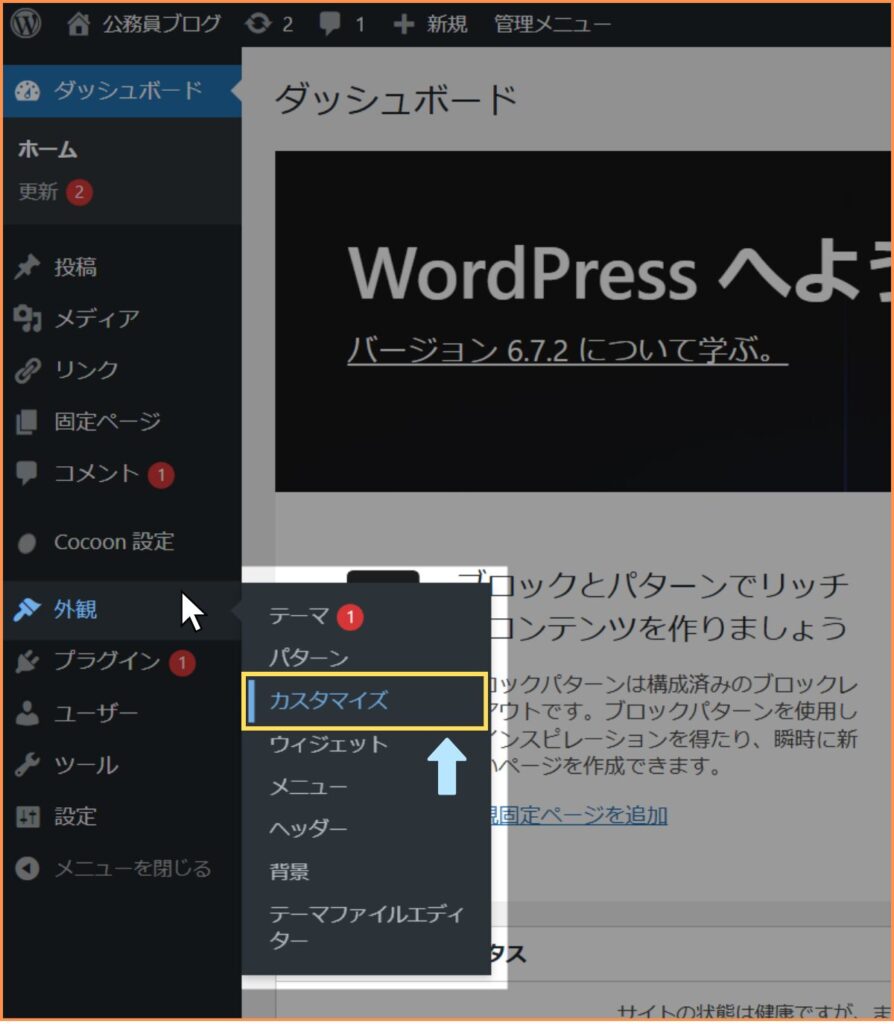Go to ホーム submenu item
Viewport: 894px width, 1024px height.
[48, 150]
